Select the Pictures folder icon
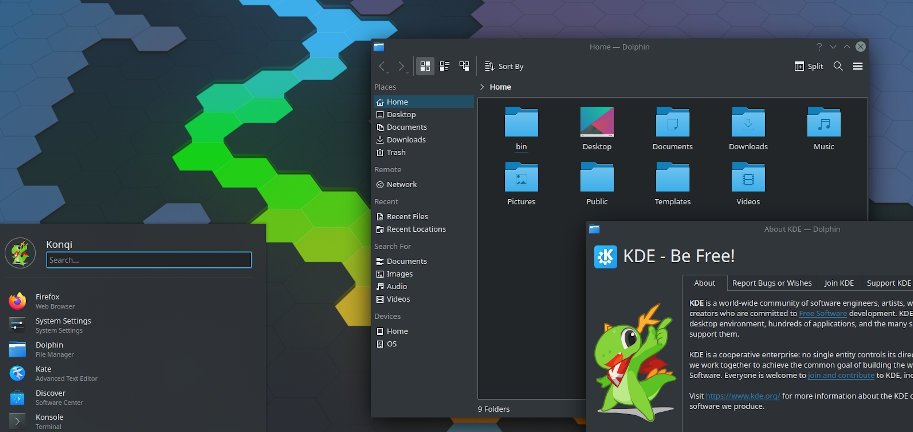The height and width of the screenshot is (432, 913). 521,177
